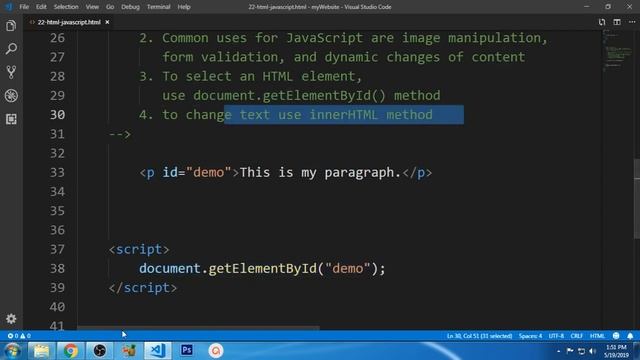
Task: Change indentation via Spaces: 4
Action: [x=530, y=336]
